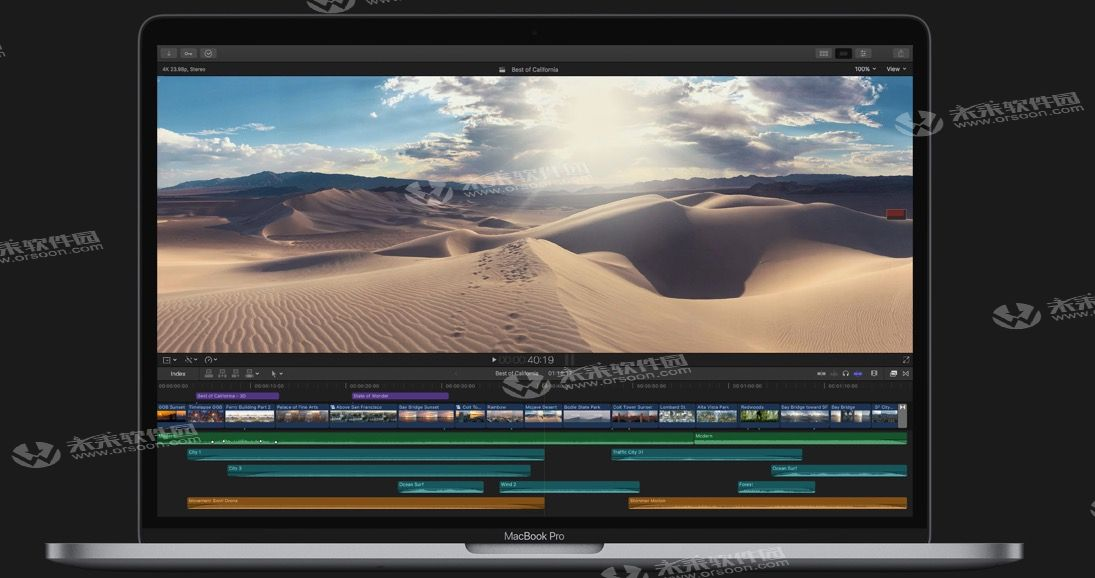
Task: Select the Wind 2 audio clip
Action: (569, 487)
